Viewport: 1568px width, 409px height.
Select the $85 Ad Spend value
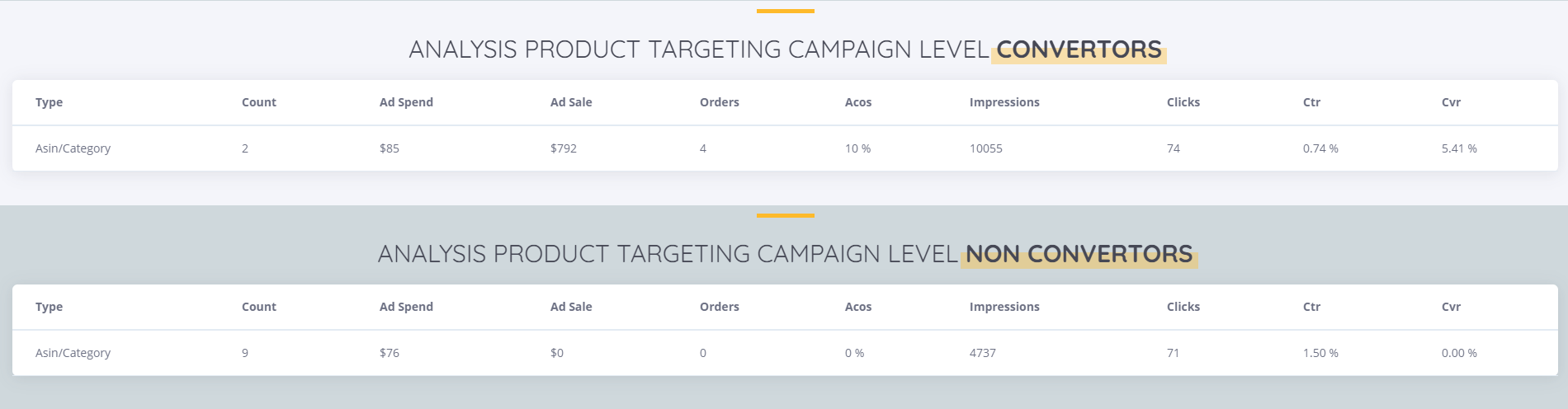[390, 148]
